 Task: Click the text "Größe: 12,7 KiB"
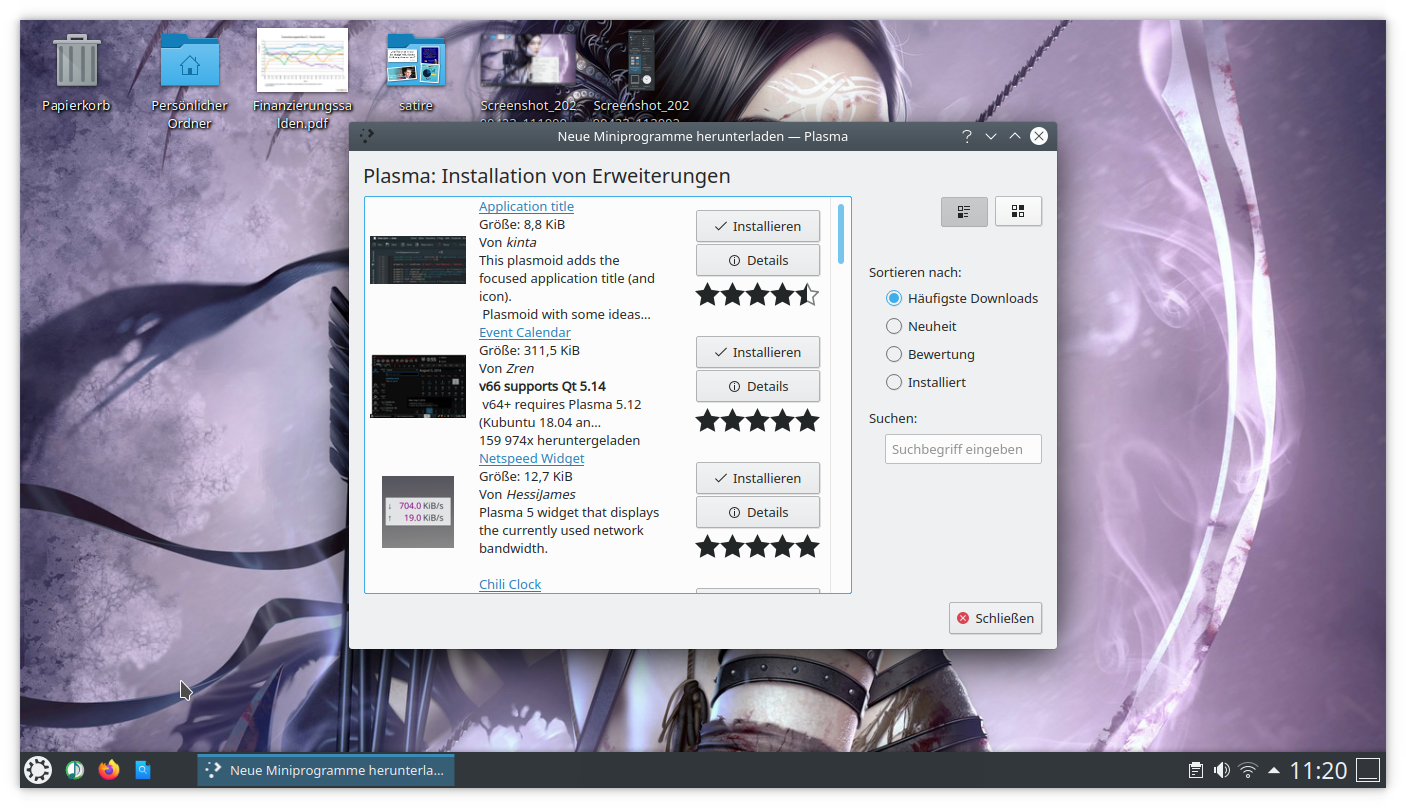525,476
